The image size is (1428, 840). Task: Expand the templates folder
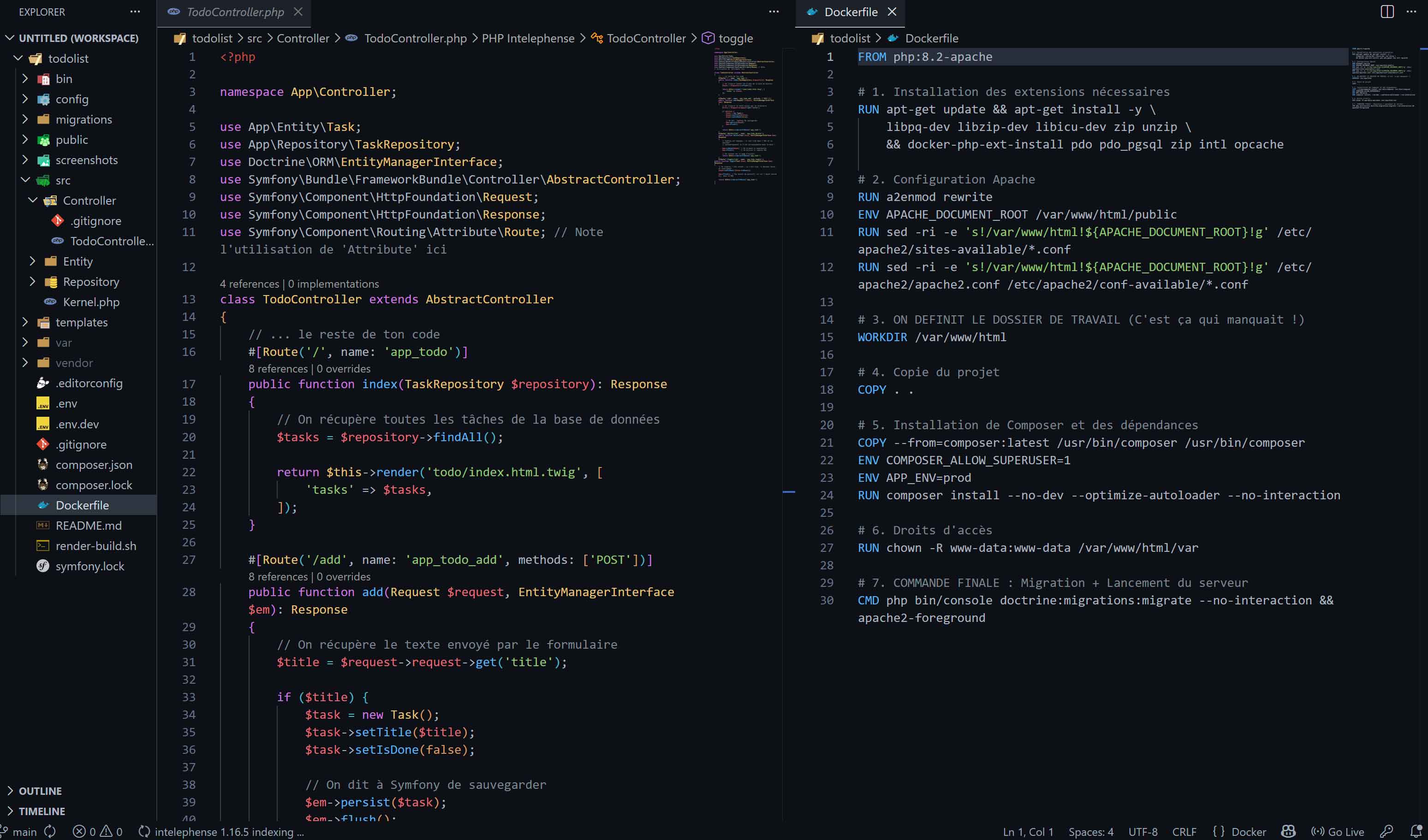tap(25, 322)
